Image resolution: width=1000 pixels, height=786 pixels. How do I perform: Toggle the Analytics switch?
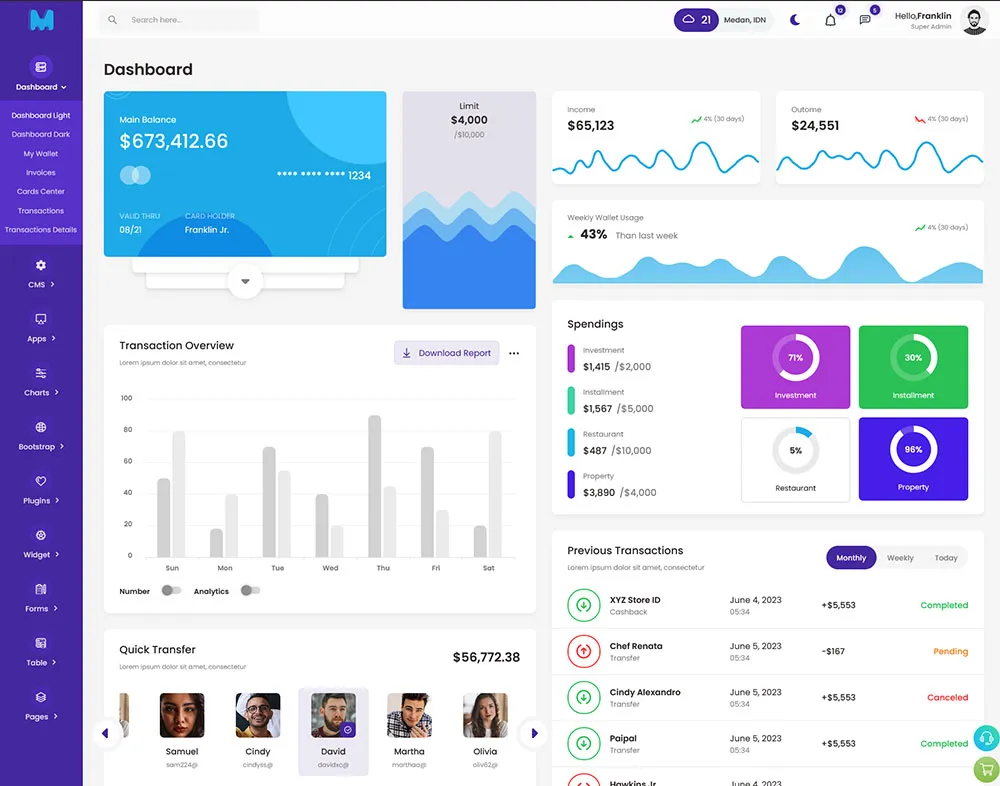point(250,591)
